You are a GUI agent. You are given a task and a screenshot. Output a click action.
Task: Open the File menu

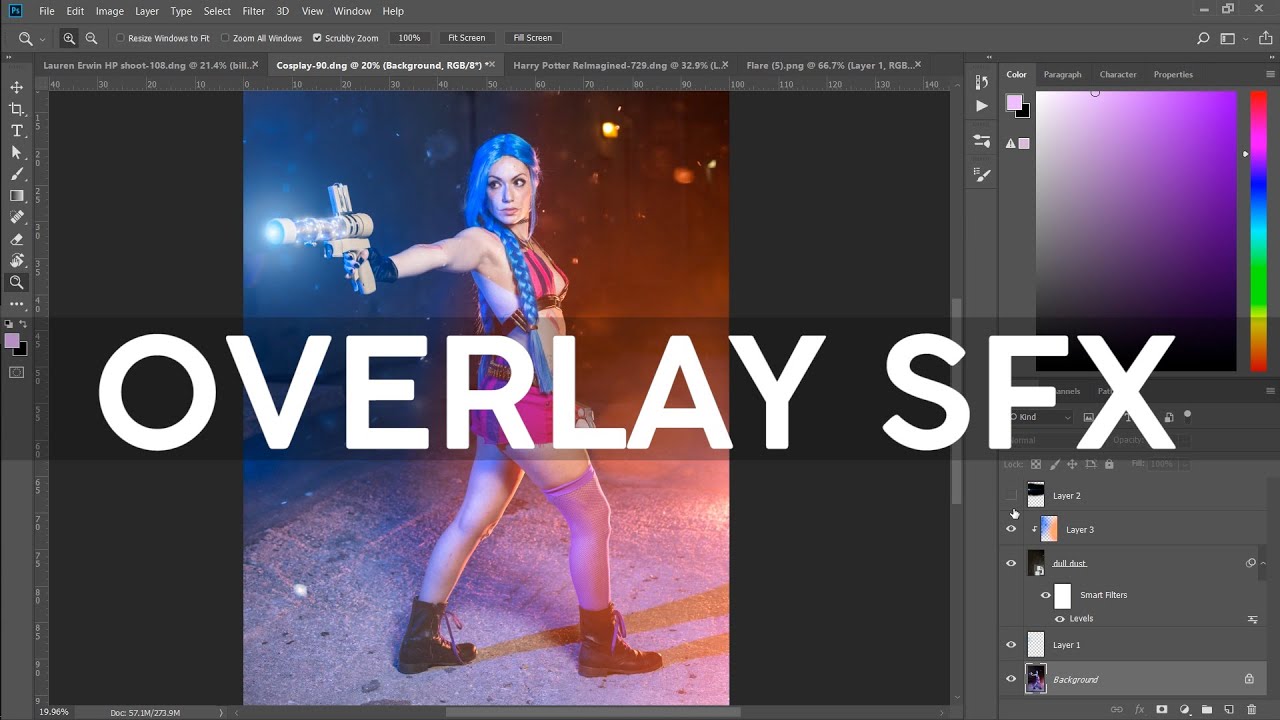[x=47, y=11]
